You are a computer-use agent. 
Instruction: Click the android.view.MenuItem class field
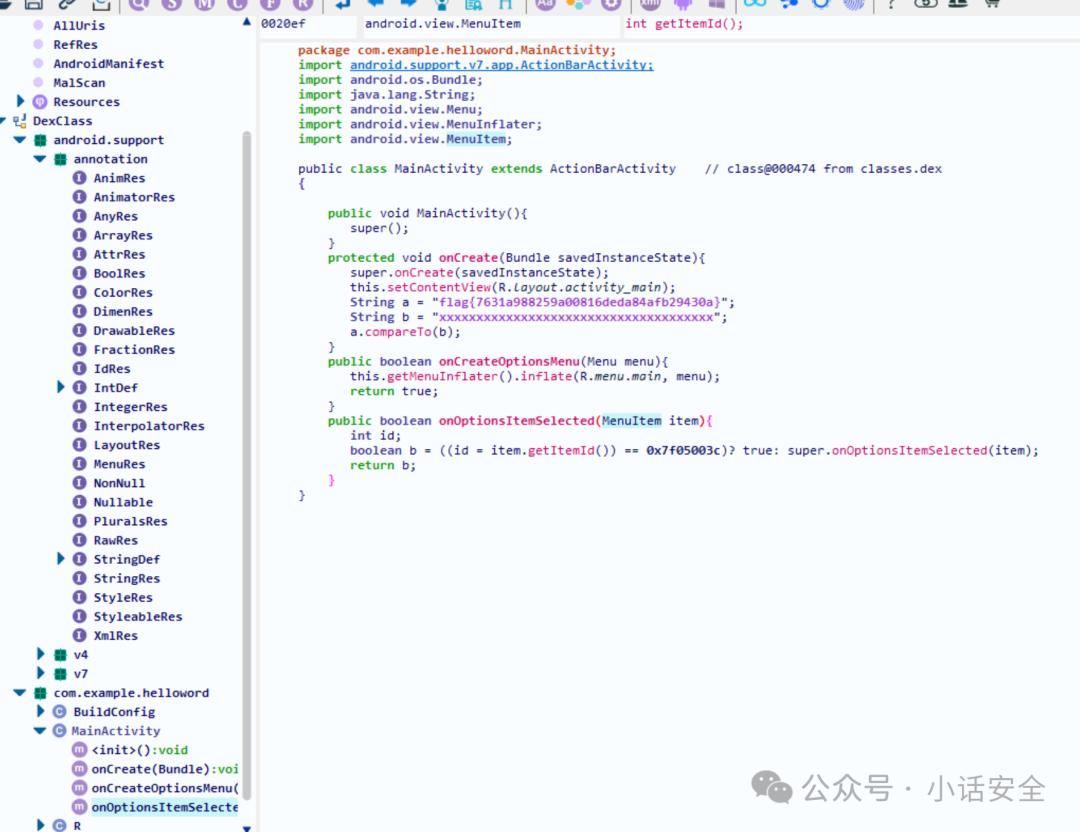point(492,24)
